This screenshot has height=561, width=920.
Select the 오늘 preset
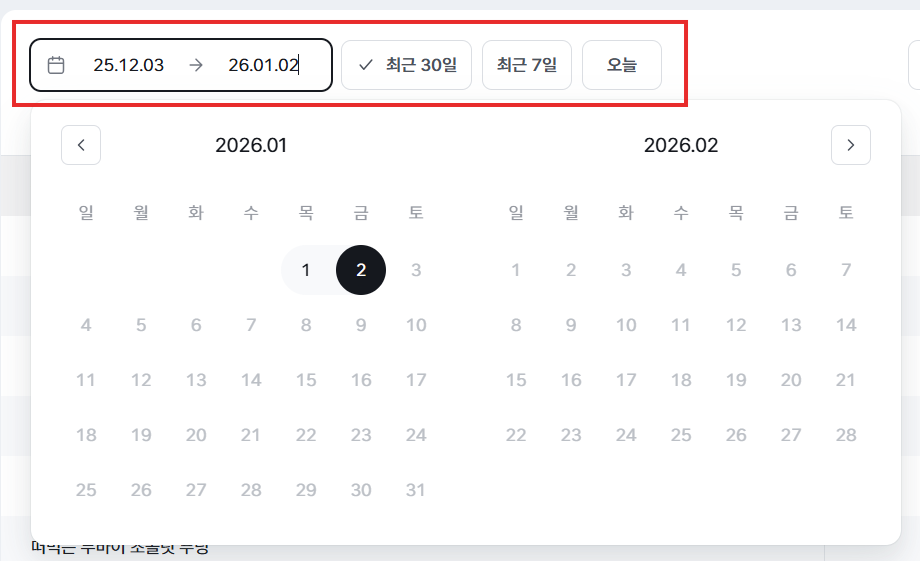point(622,65)
